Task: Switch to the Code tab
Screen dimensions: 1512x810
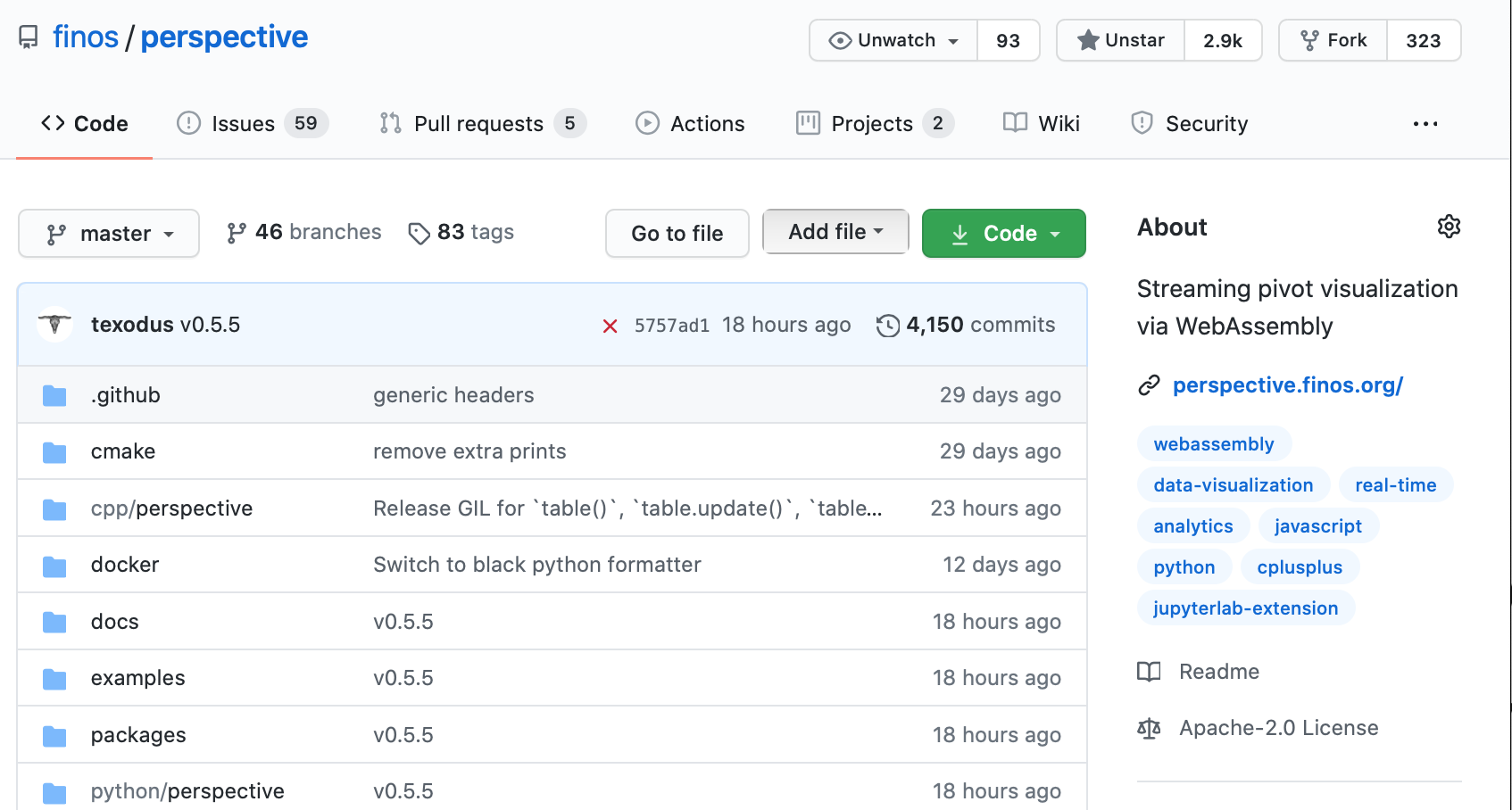Action: [x=85, y=124]
